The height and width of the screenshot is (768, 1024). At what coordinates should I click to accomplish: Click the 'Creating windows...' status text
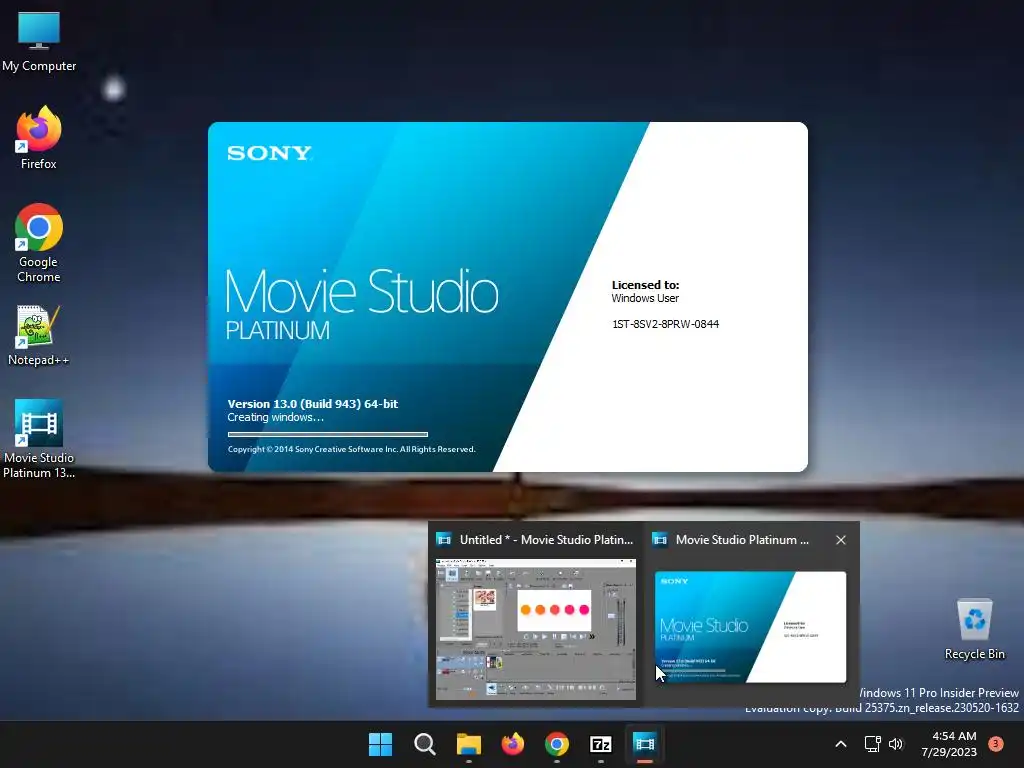pyautogui.click(x=276, y=417)
